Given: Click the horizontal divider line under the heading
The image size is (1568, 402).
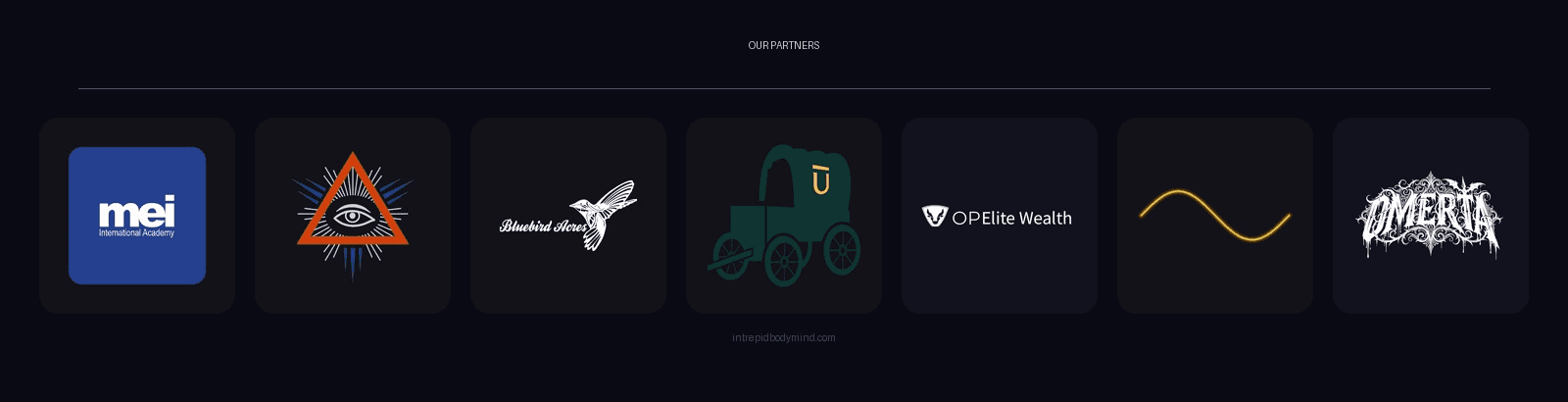Looking at the screenshot, I should [784, 88].
